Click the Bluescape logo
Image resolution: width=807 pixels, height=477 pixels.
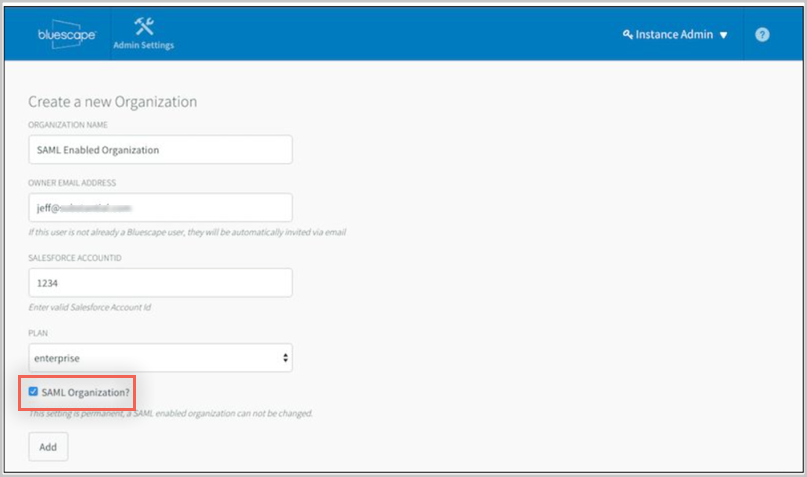[67, 34]
